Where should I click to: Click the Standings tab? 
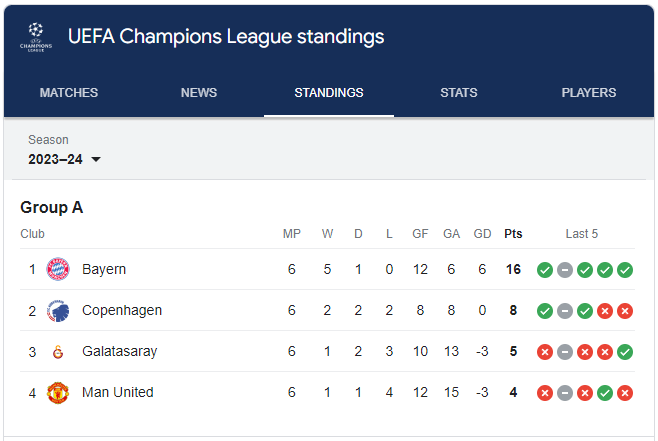click(329, 93)
